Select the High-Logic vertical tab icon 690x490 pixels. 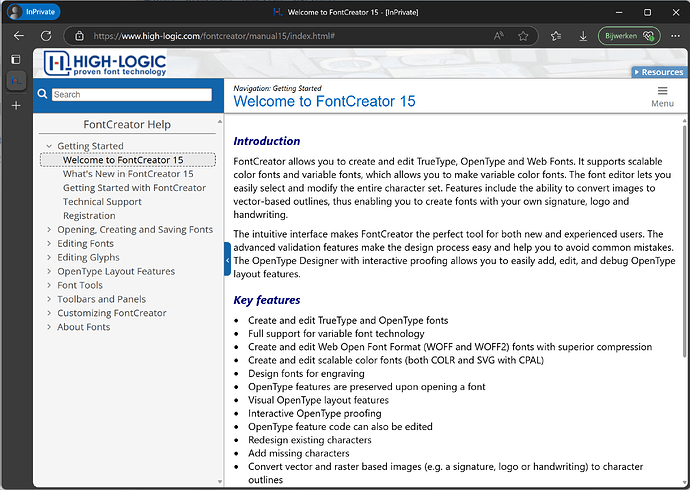point(16,81)
